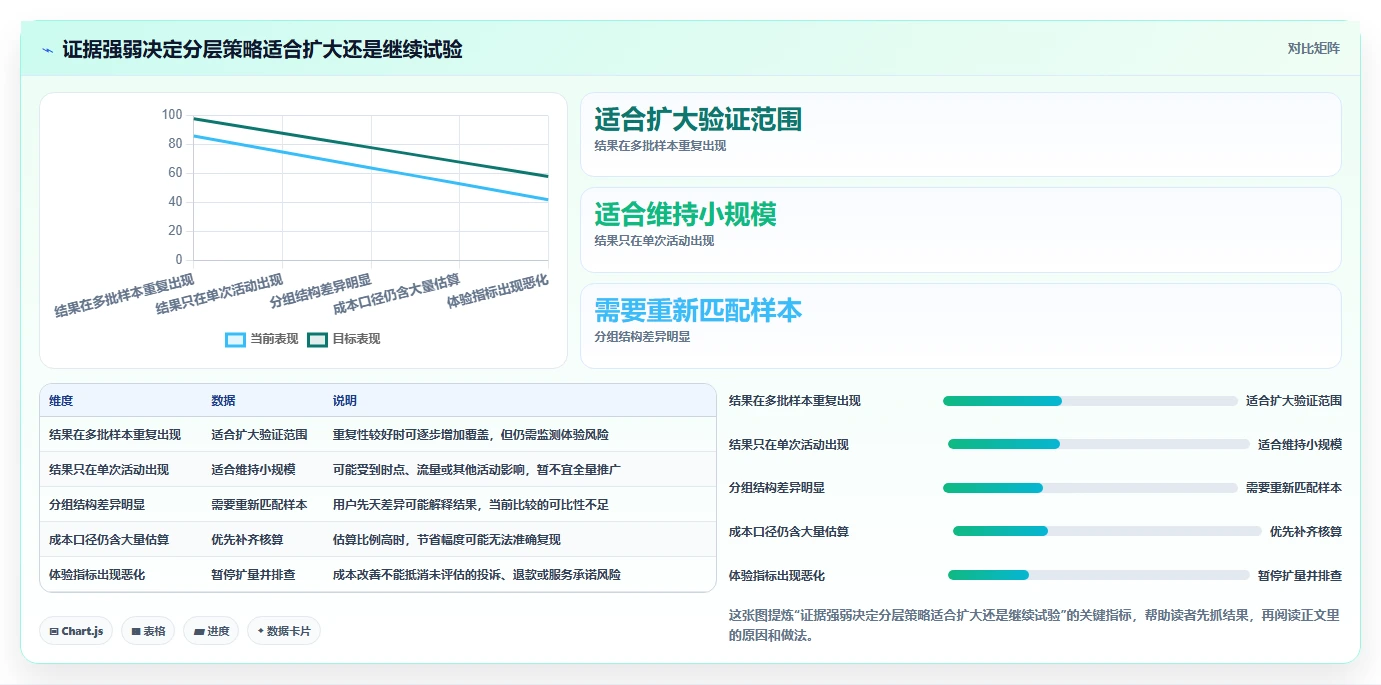The width and height of the screenshot is (1381, 685).
Task: Click table cell 分组结构差异明显
Action: pos(97,505)
